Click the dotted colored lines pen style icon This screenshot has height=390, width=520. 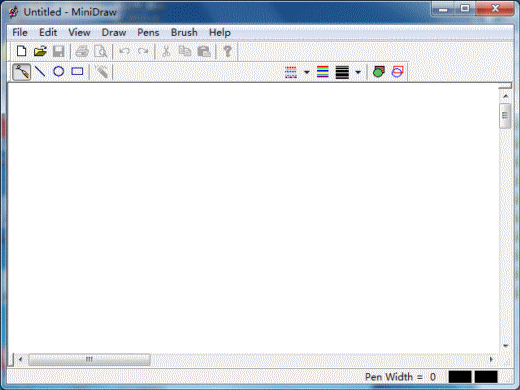[x=291, y=72]
